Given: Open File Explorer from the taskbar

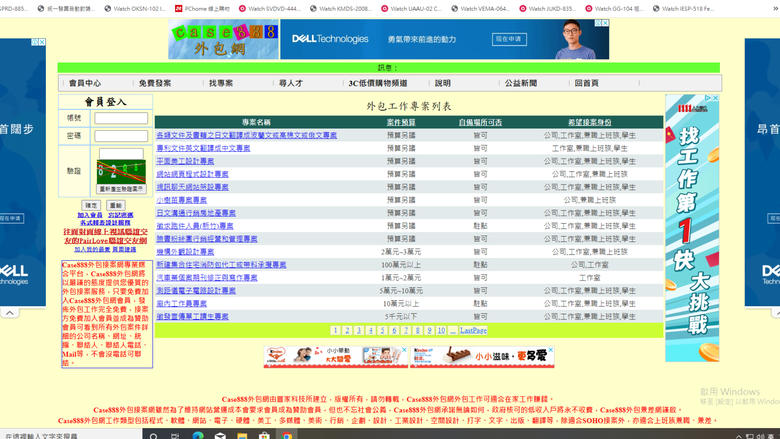Looking at the screenshot, I should click(242, 436).
